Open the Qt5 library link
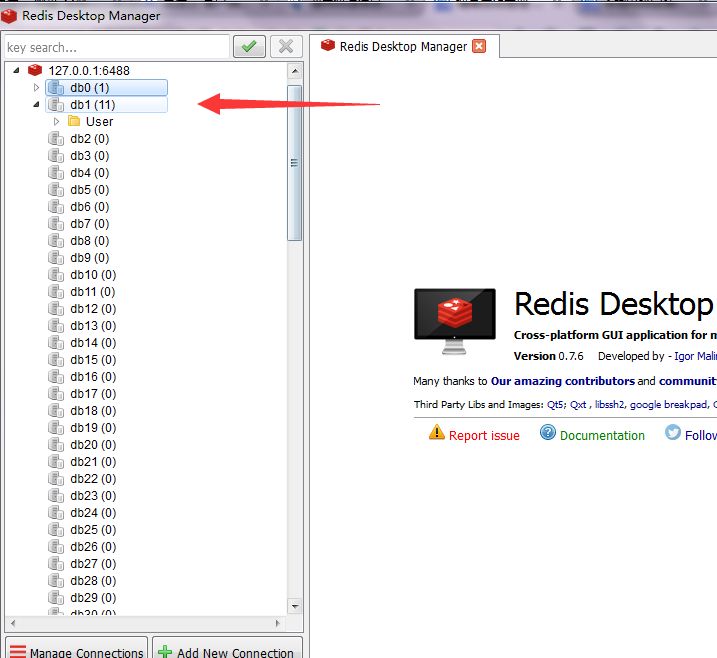This screenshot has height=658, width=717. (556, 405)
